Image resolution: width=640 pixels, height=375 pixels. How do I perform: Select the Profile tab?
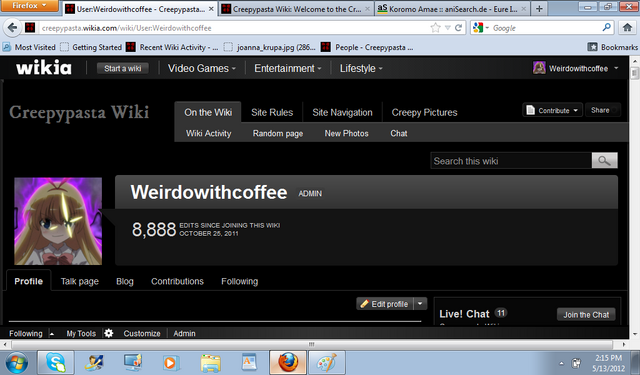(29, 281)
